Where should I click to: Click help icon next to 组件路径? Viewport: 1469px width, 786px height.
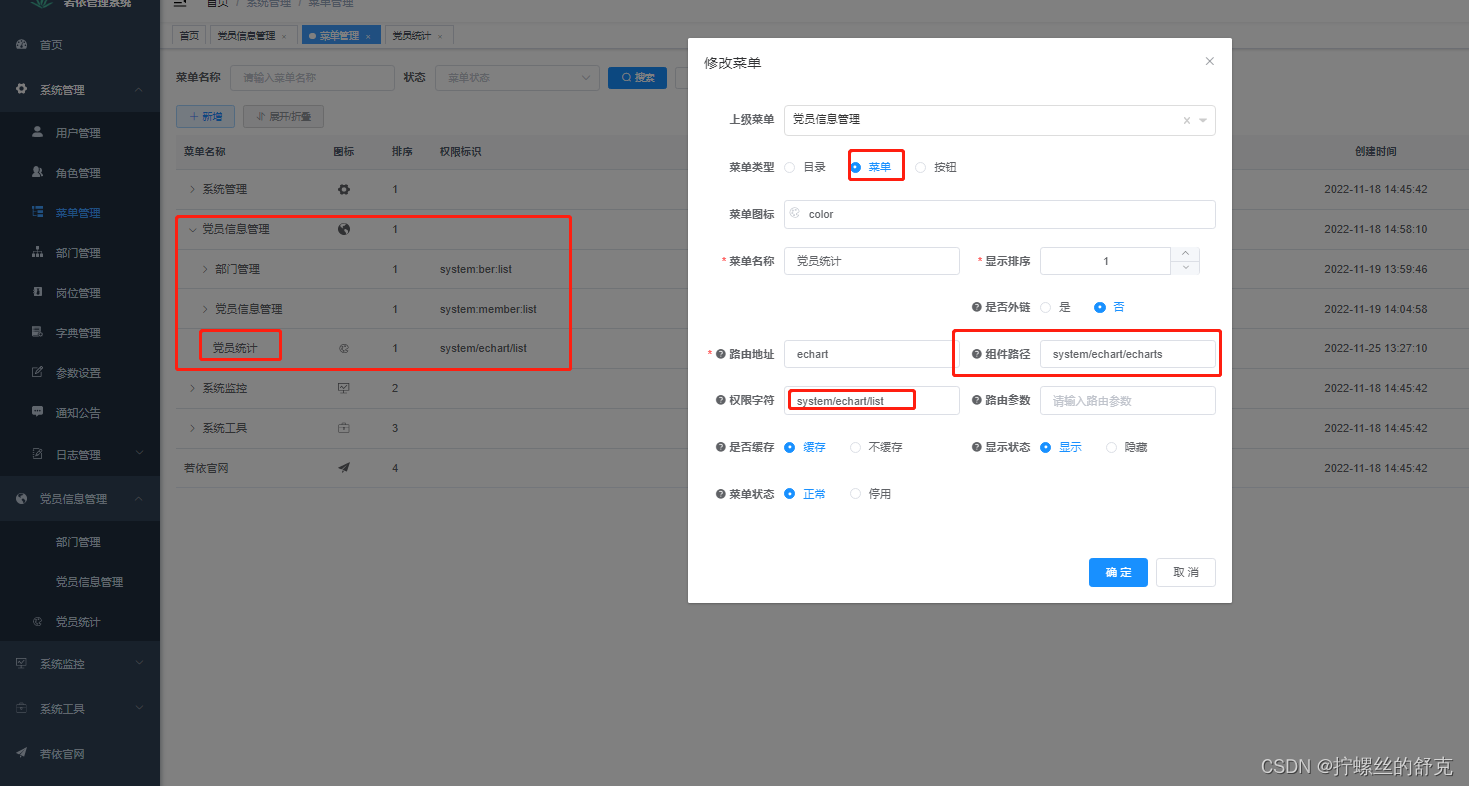click(x=977, y=354)
